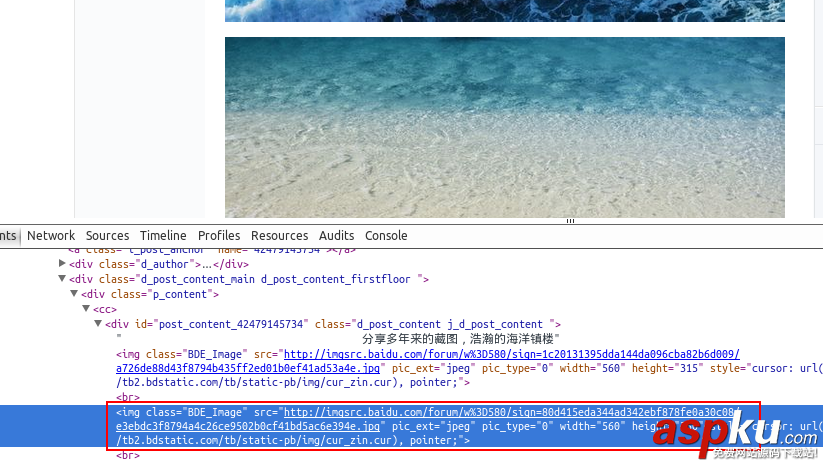Image resolution: width=823 pixels, height=465 pixels.
Task: Click the a726de88d43f8794b435 jpg link
Action: [248, 368]
